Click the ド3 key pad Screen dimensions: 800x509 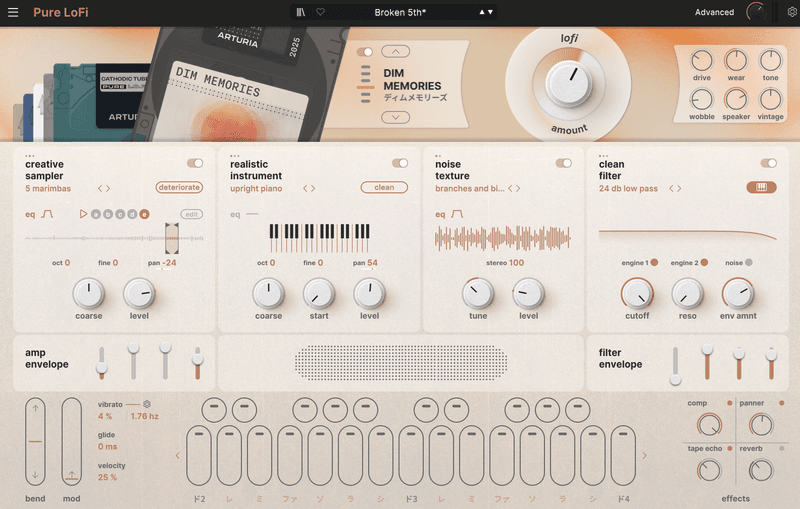(x=411, y=455)
